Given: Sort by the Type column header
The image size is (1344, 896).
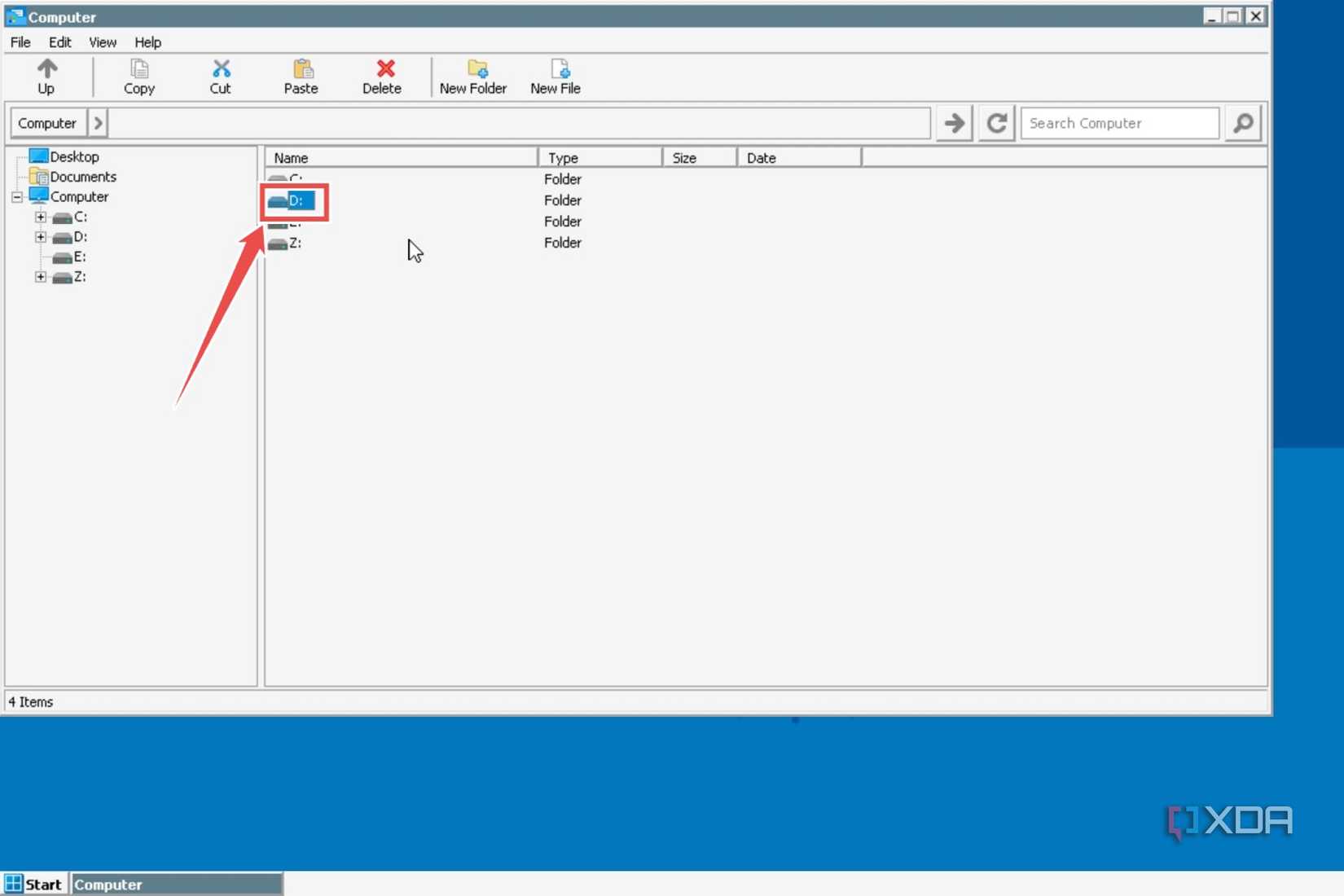Looking at the screenshot, I should click(x=600, y=157).
